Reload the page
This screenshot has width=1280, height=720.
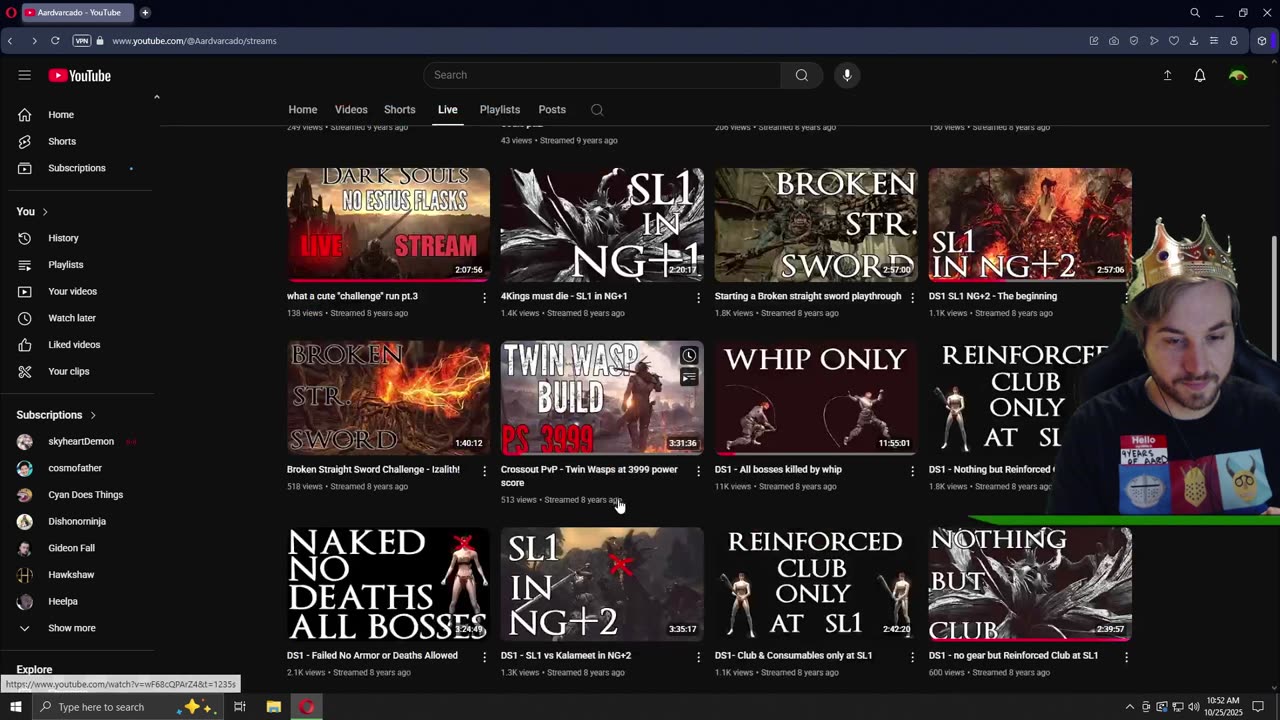click(x=55, y=41)
